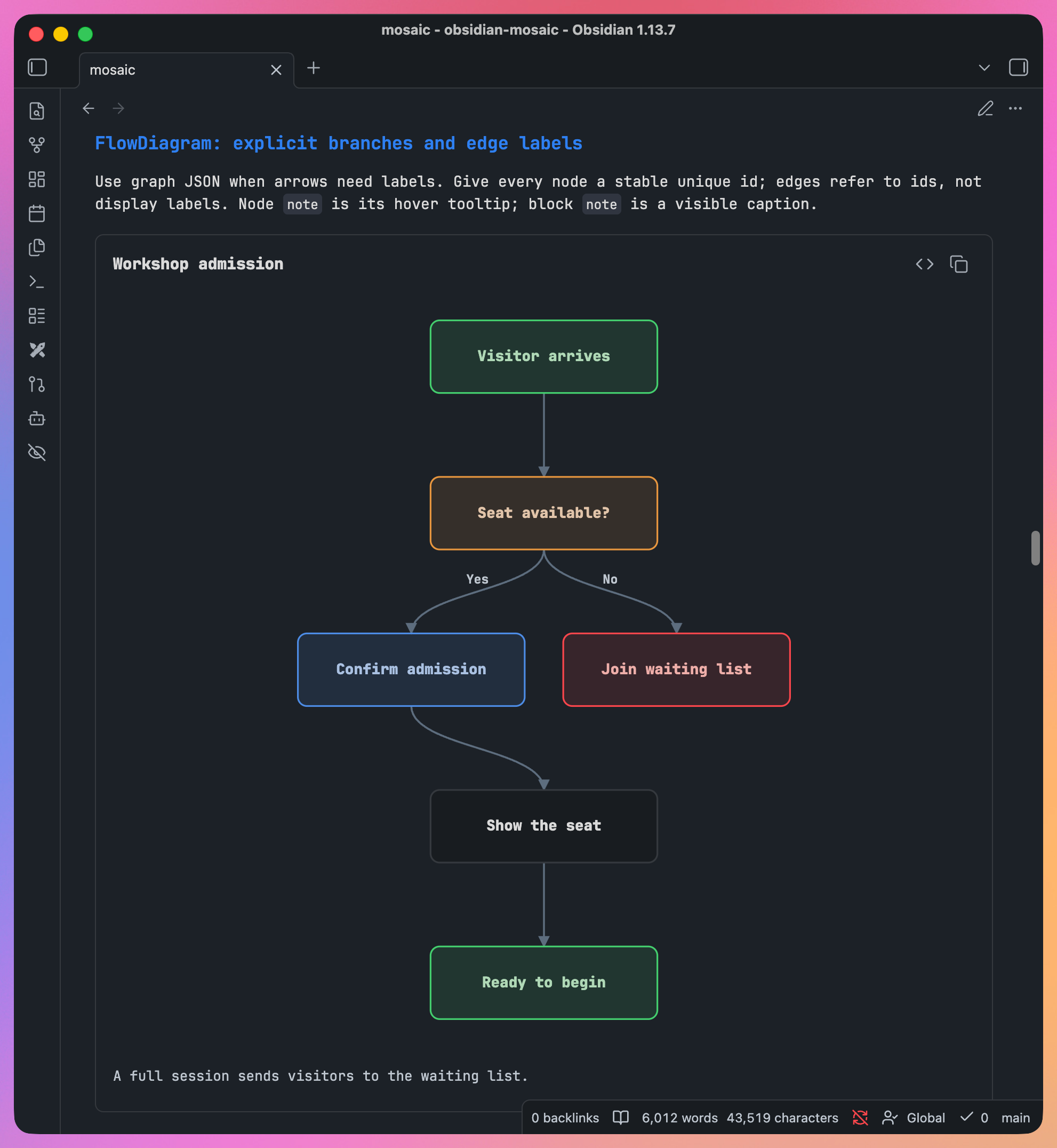Click the vertical scrollbar thumb

(x=1035, y=548)
